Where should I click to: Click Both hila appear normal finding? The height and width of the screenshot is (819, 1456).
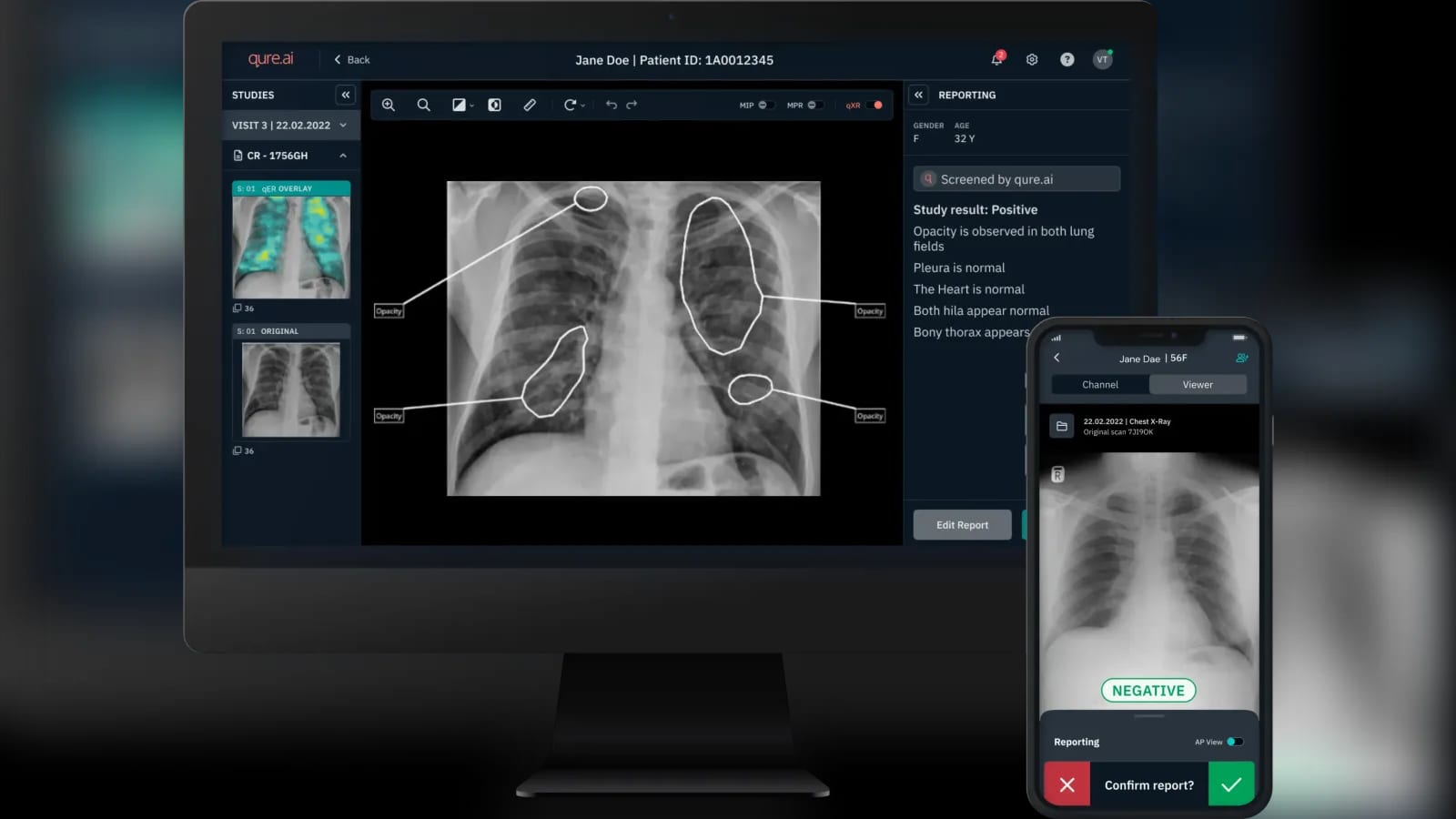point(981,310)
